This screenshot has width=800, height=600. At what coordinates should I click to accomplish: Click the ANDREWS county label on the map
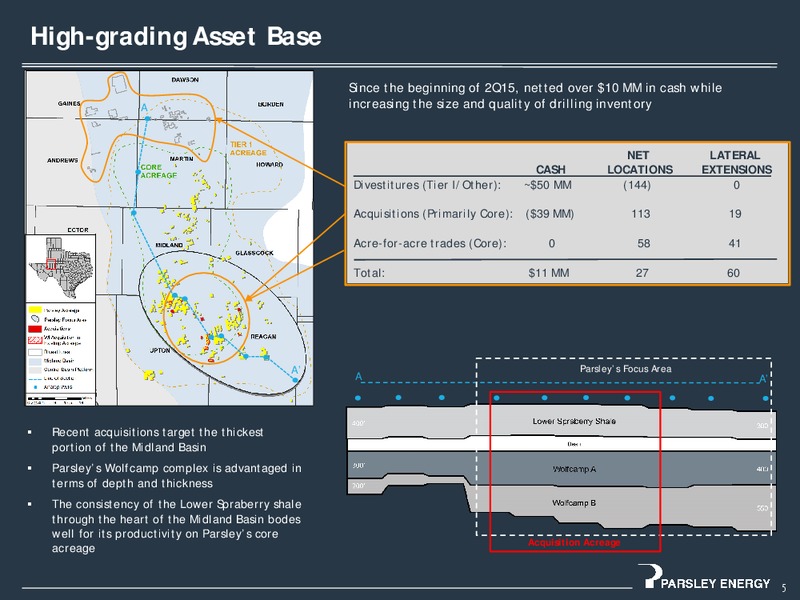(62, 160)
